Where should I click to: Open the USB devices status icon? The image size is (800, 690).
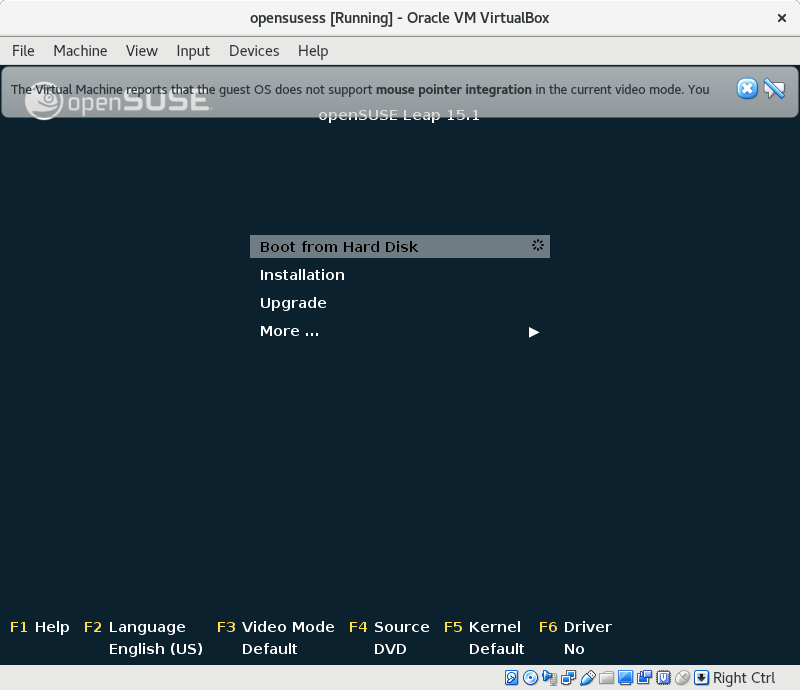[x=588, y=677]
